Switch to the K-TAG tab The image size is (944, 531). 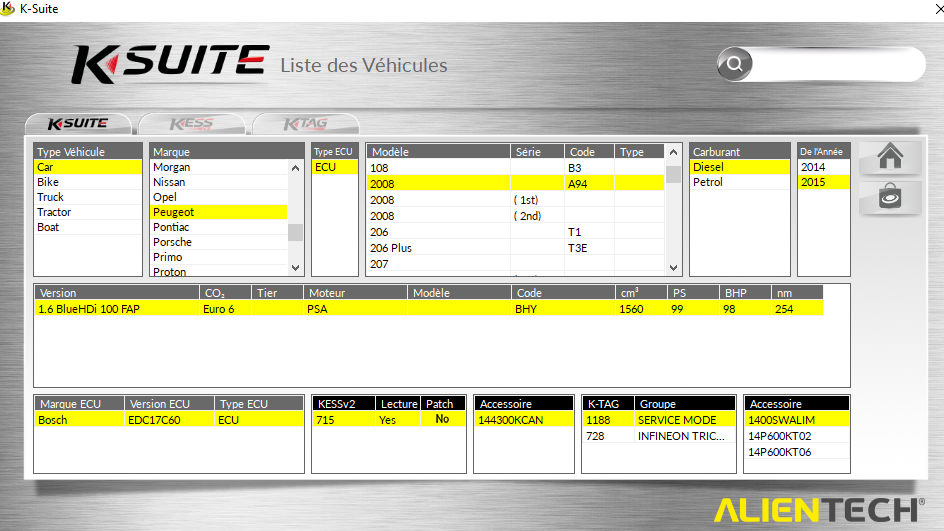tap(306, 123)
